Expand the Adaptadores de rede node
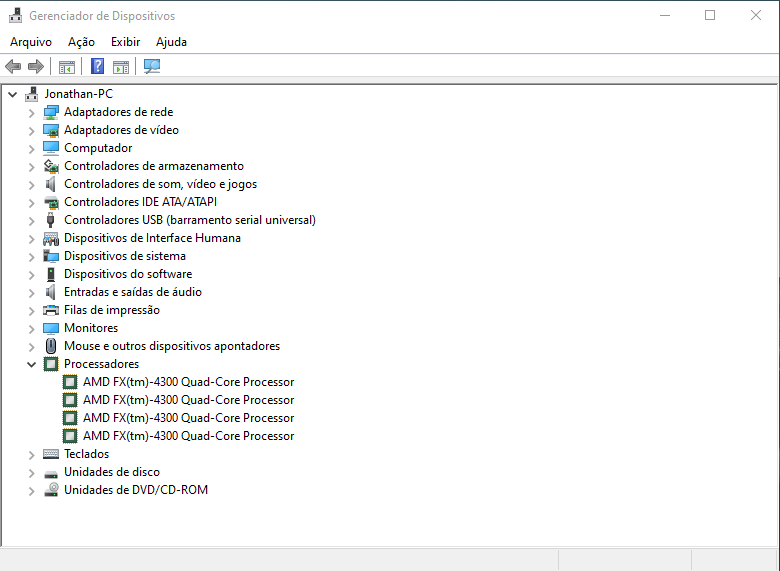 click(x=32, y=113)
